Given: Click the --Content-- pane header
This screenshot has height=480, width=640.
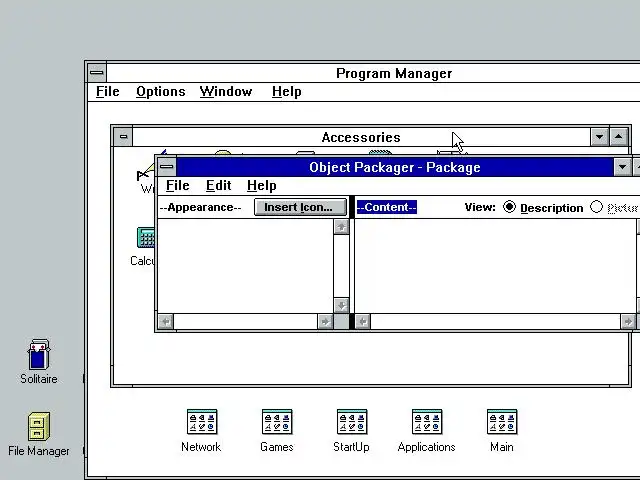Looking at the screenshot, I should click(x=387, y=207).
